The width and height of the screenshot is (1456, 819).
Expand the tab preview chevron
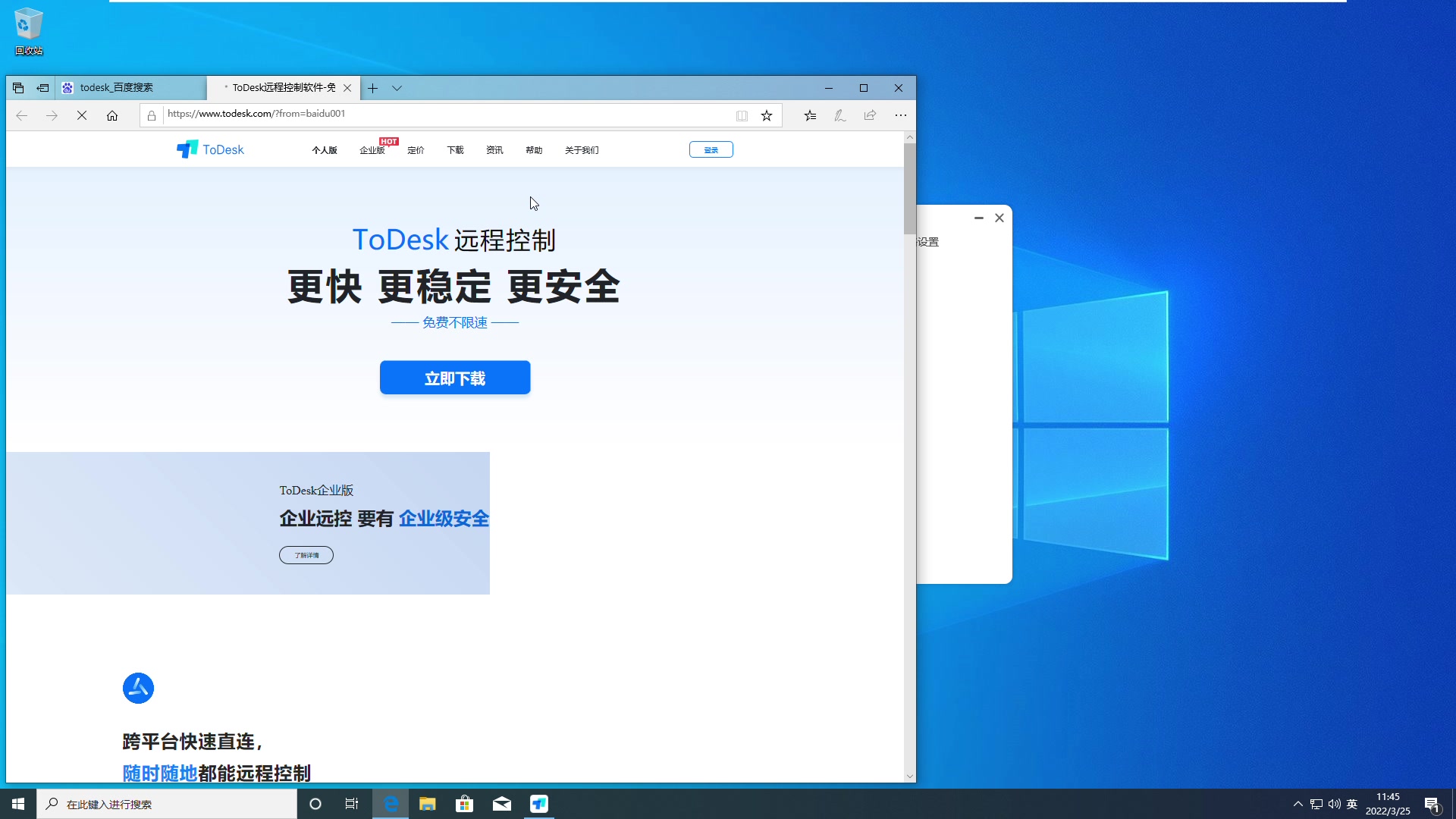coord(397,88)
